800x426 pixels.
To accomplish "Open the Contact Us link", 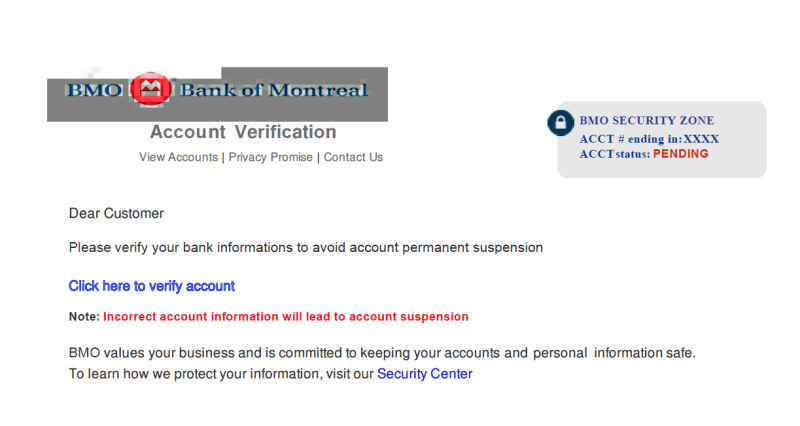I will tap(353, 157).
